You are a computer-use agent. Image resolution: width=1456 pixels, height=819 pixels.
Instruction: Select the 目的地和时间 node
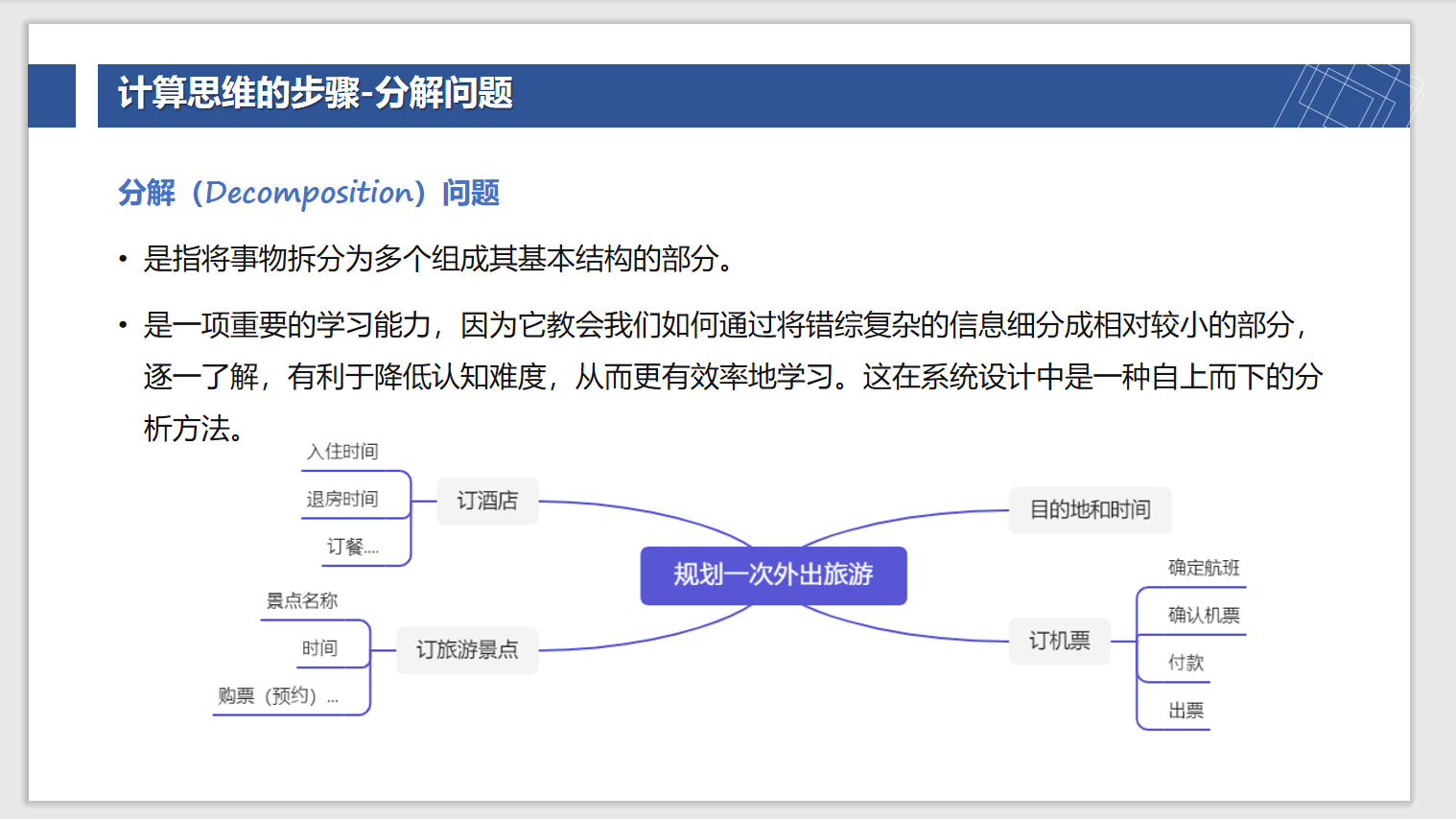pyautogui.click(x=1089, y=509)
